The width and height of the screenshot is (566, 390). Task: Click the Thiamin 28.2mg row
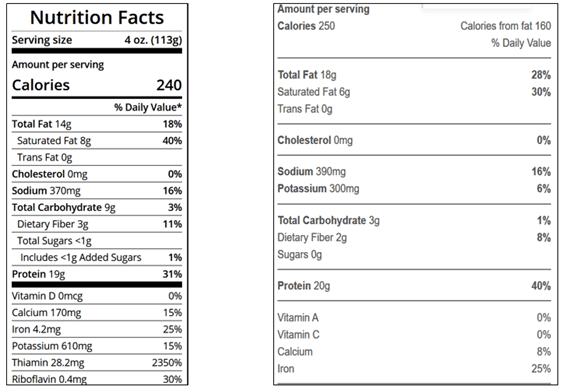click(97, 363)
